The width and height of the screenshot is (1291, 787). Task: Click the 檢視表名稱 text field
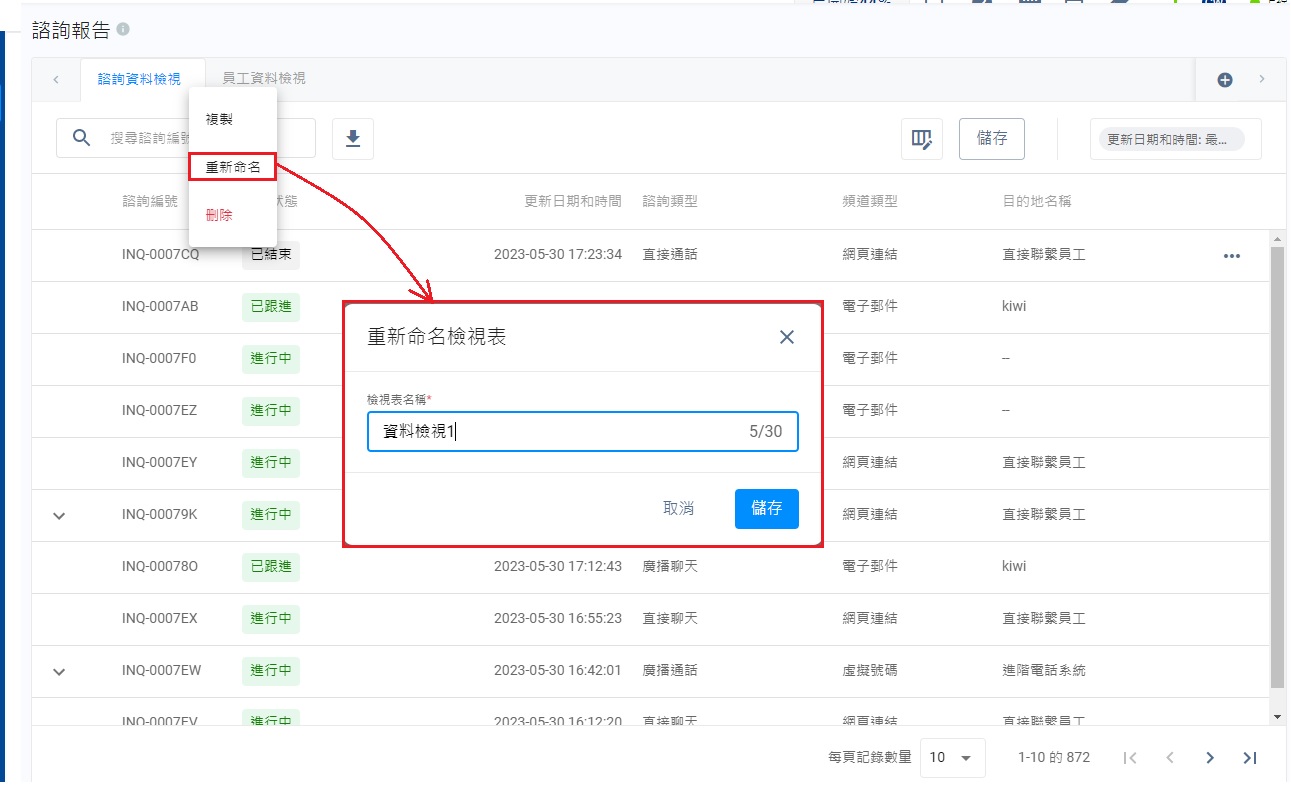(560, 432)
